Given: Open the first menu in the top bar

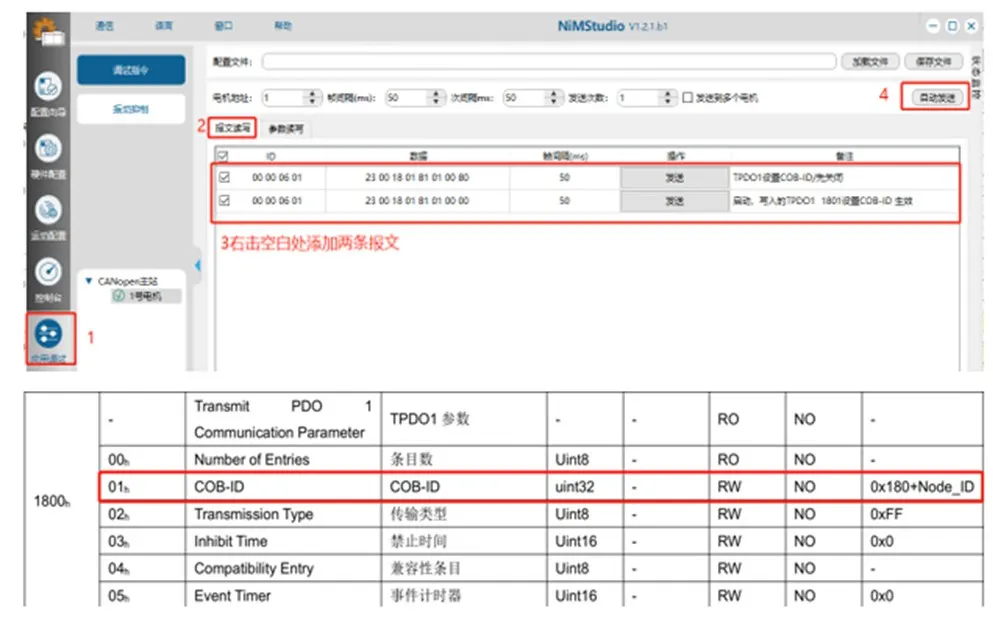Looking at the screenshot, I should 104,25.
